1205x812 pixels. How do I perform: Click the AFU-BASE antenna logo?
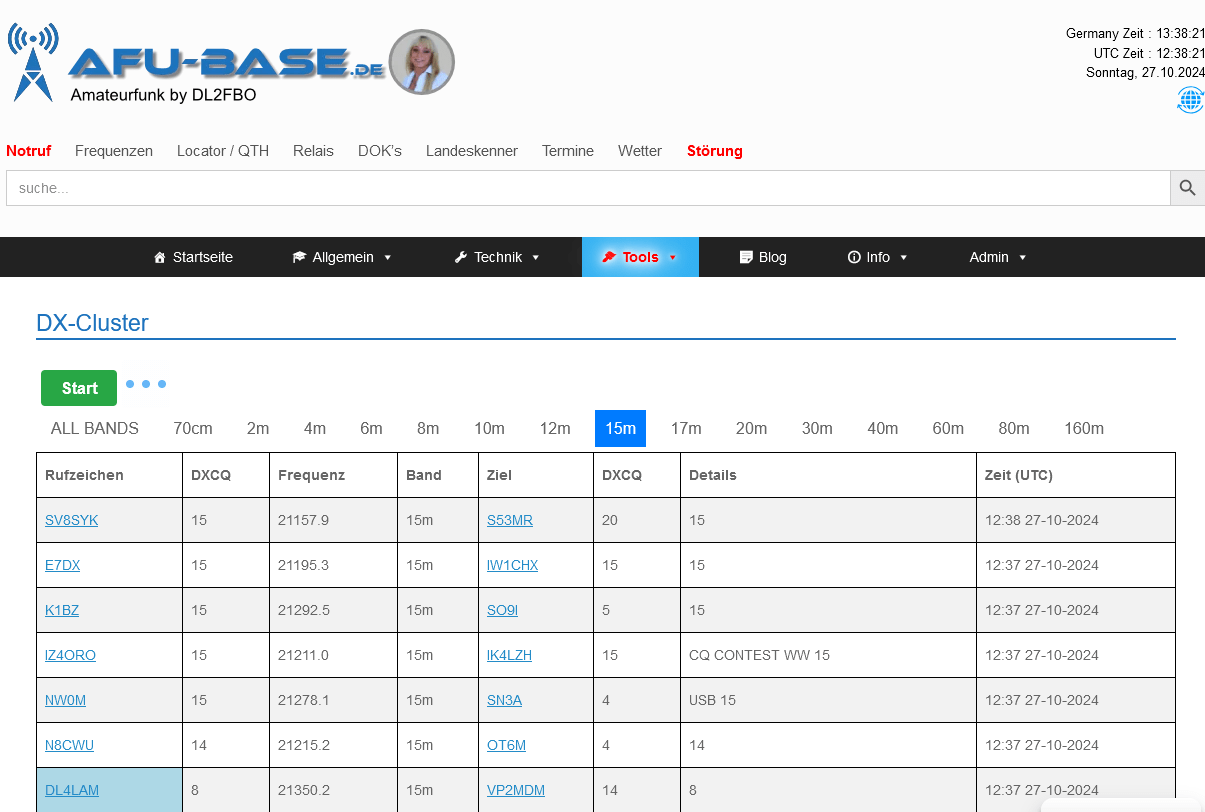click(35, 61)
